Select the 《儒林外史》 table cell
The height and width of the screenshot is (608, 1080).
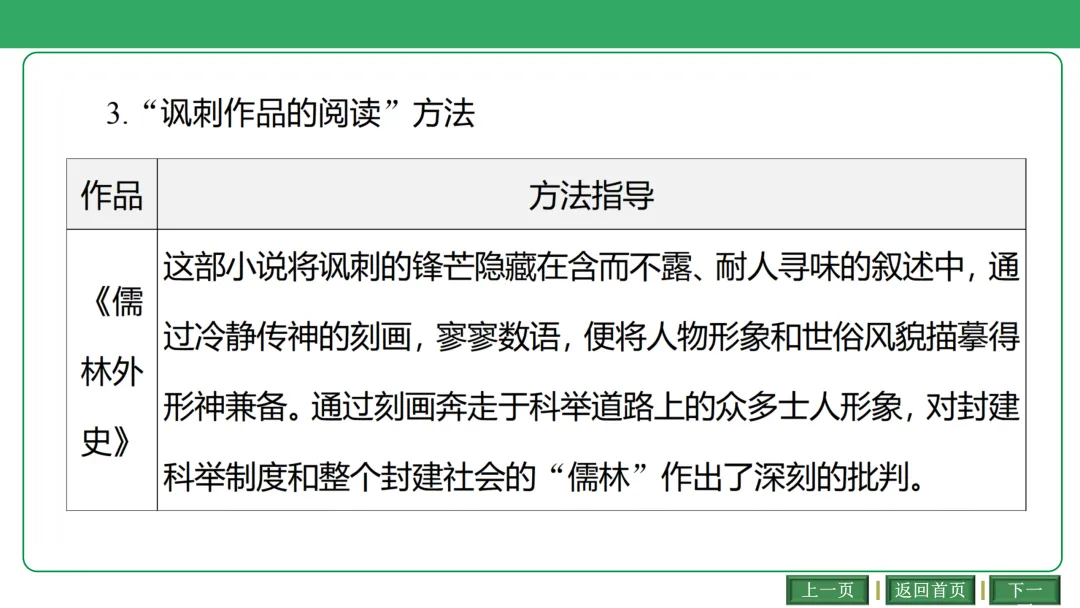coord(112,370)
